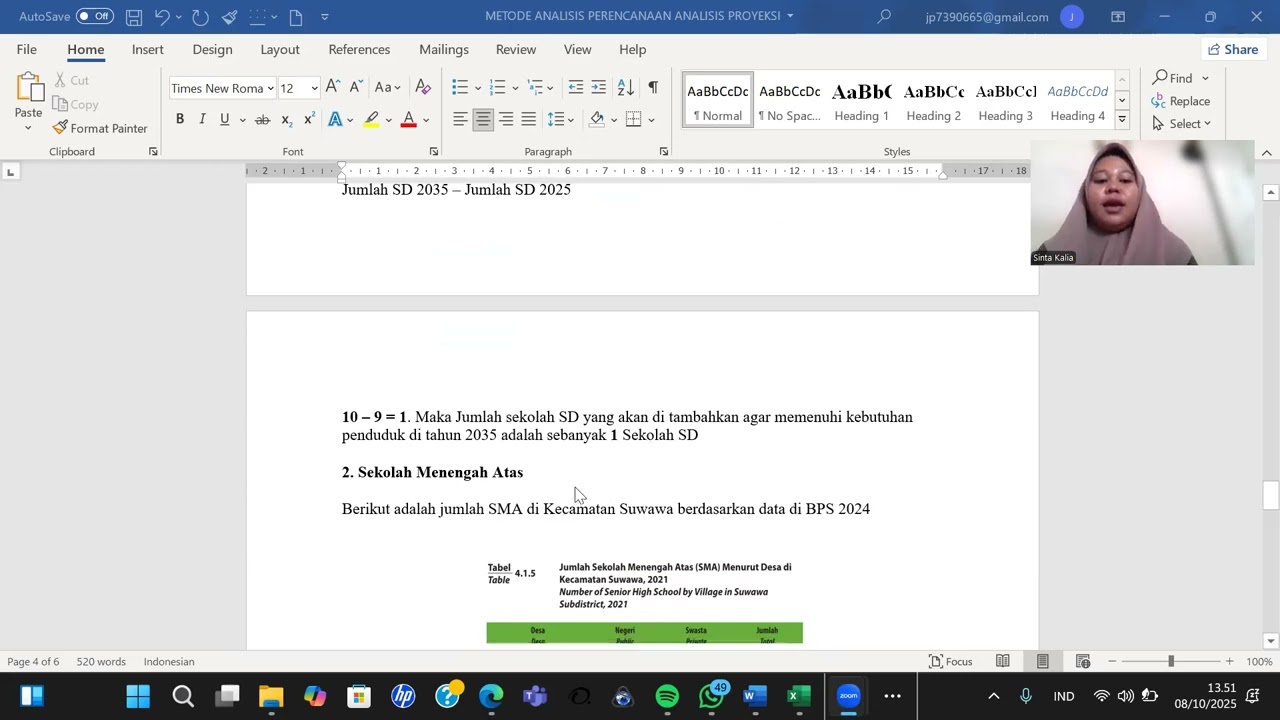Apply subscript formatting

(x=286, y=120)
